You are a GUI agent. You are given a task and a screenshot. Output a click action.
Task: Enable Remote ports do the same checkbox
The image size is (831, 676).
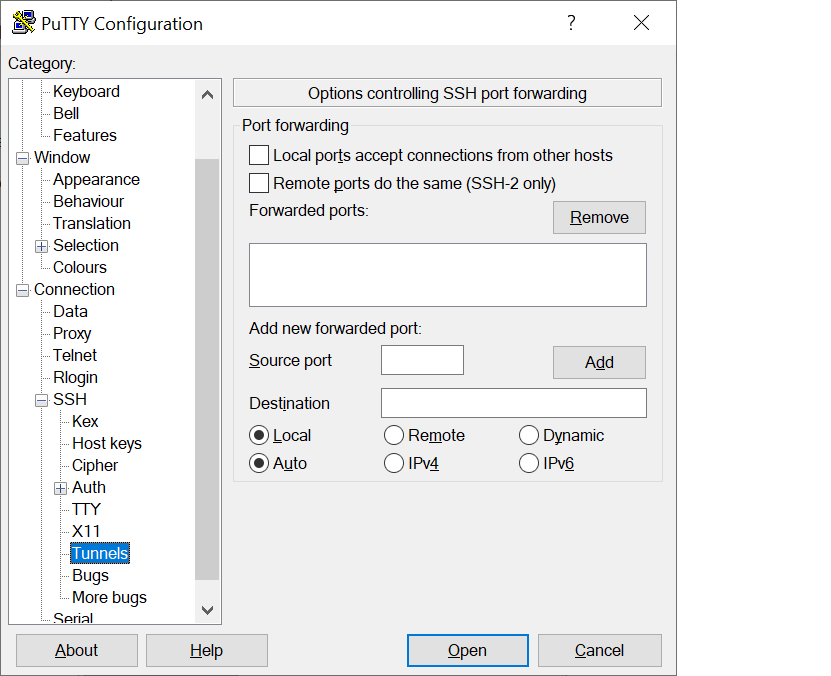259,183
